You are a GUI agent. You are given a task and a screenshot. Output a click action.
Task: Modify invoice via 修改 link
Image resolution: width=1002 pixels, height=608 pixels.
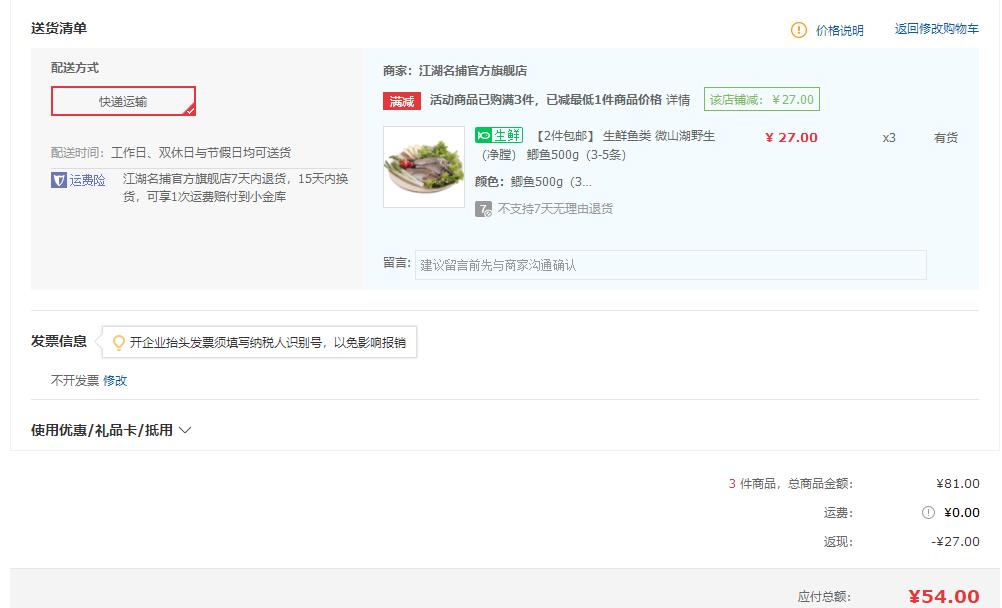coord(115,380)
